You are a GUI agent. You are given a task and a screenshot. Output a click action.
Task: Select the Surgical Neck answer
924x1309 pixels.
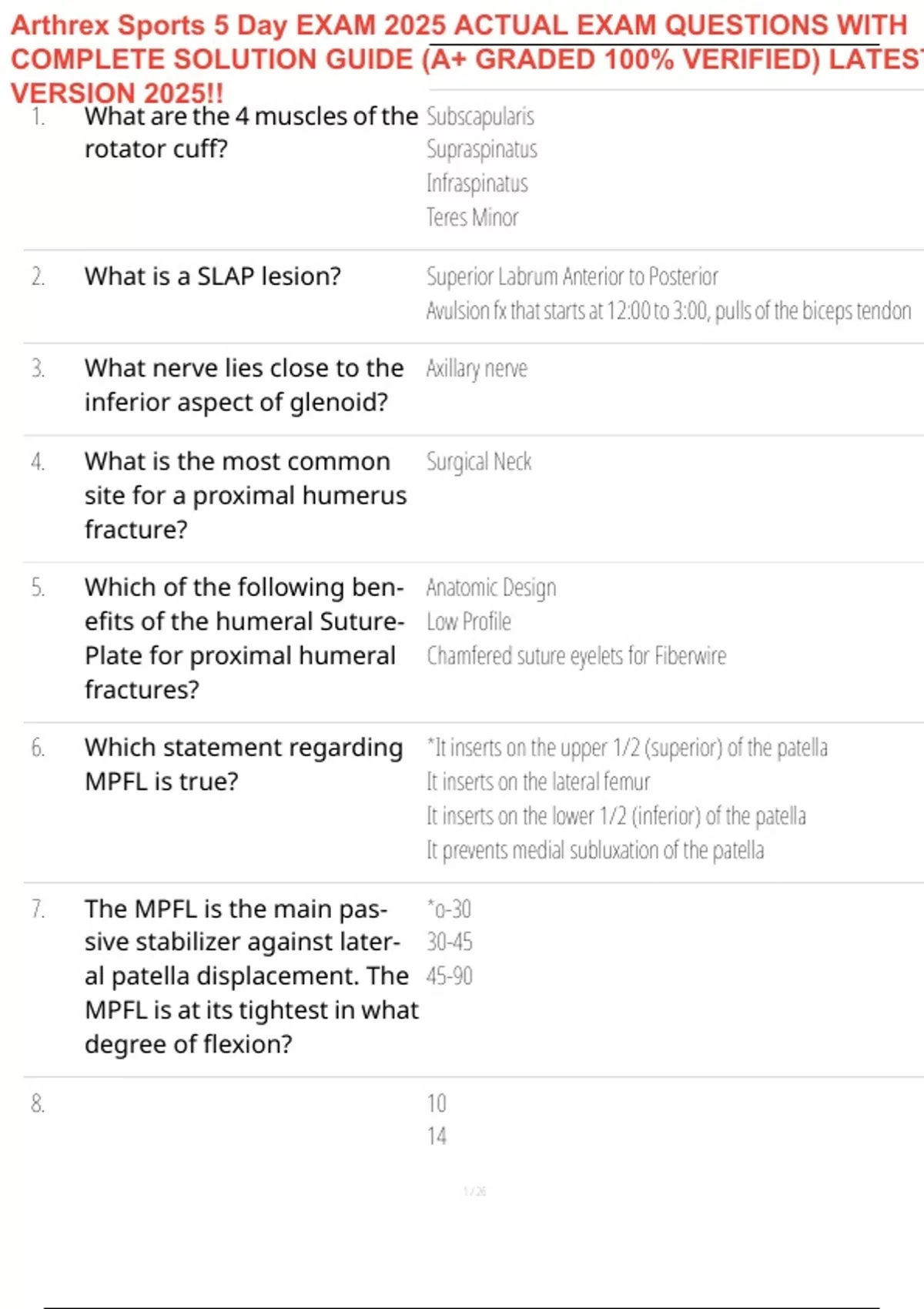click(479, 462)
